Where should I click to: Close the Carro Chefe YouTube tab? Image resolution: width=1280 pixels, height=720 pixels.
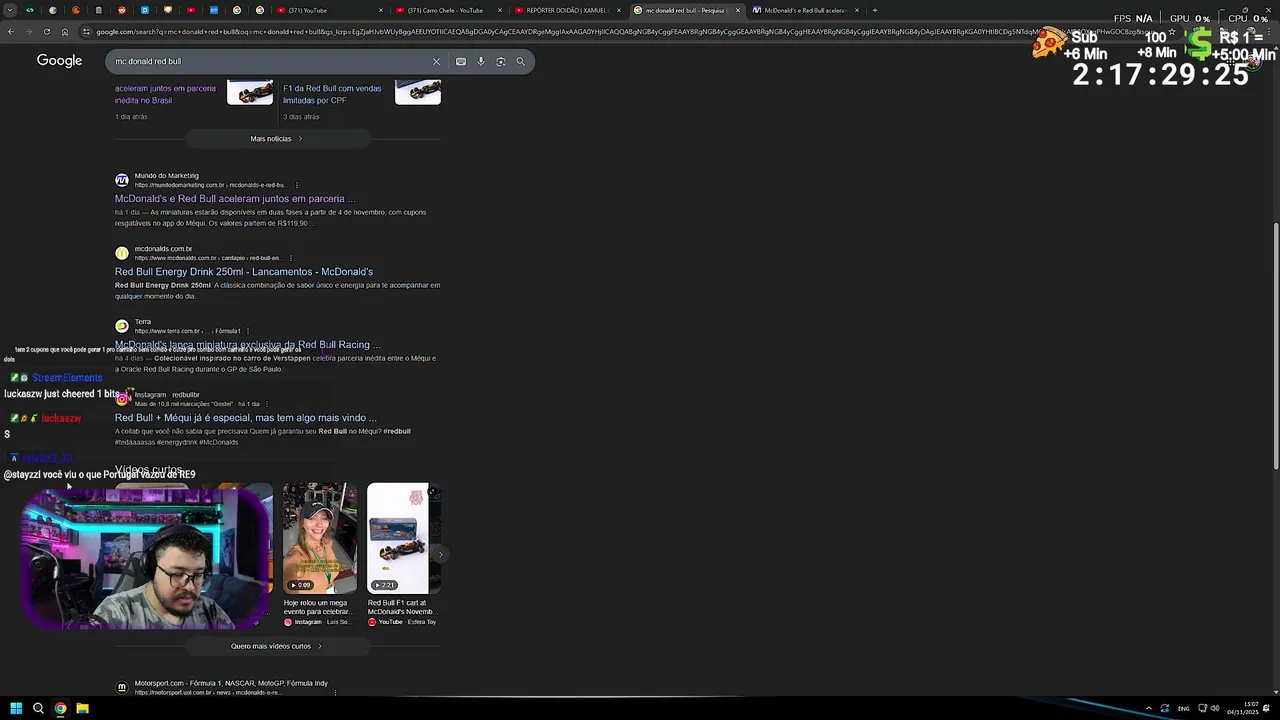tap(500, 10)
